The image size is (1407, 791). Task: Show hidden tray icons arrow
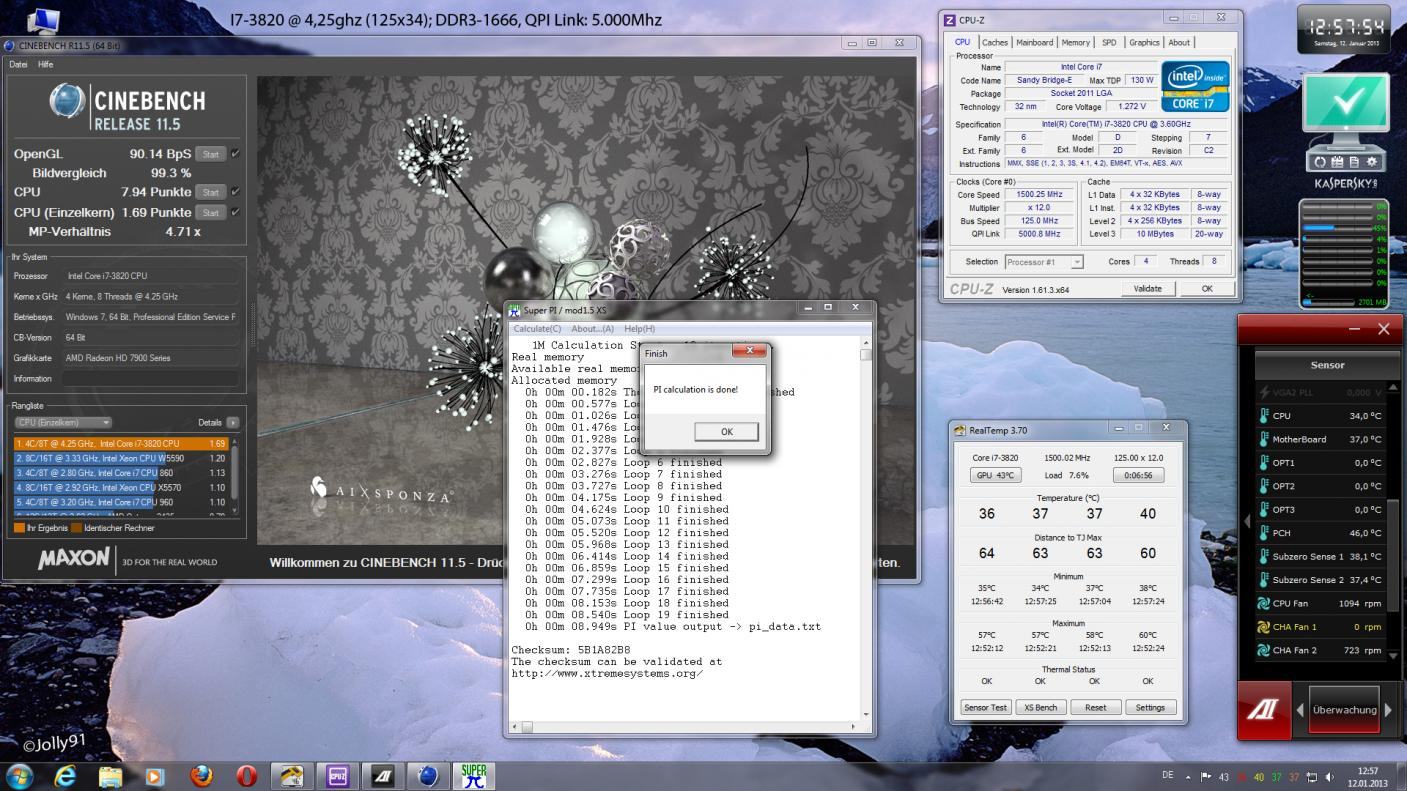[x=1189, y=776]
